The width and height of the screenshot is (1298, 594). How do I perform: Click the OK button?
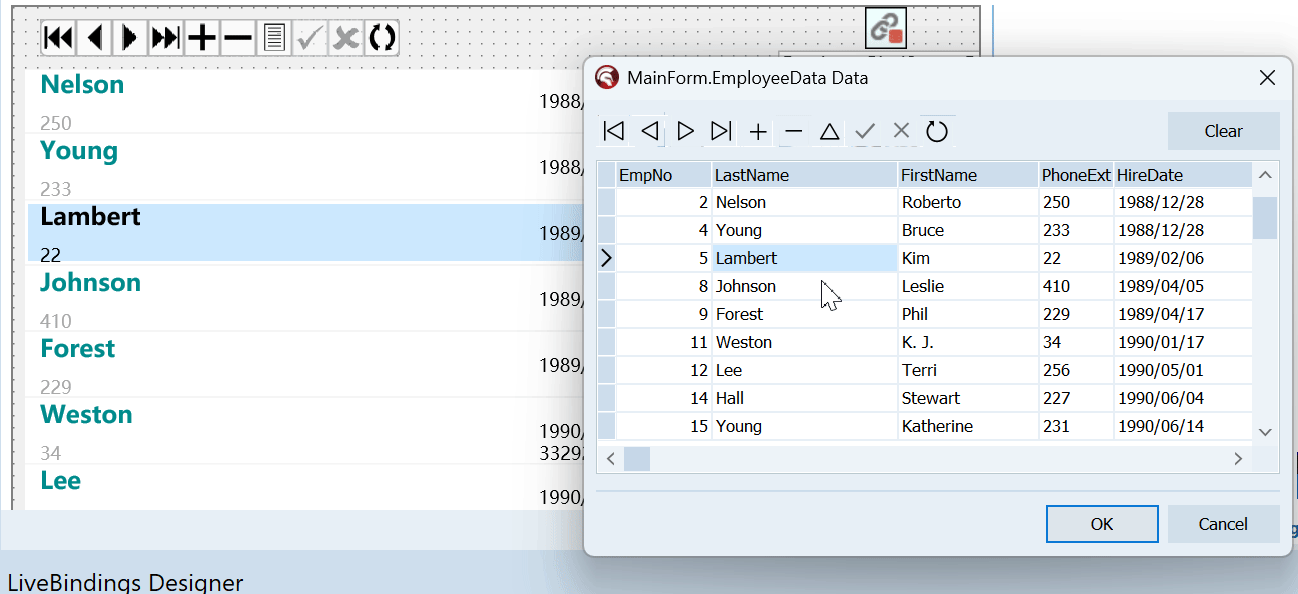pos(1102,524)
